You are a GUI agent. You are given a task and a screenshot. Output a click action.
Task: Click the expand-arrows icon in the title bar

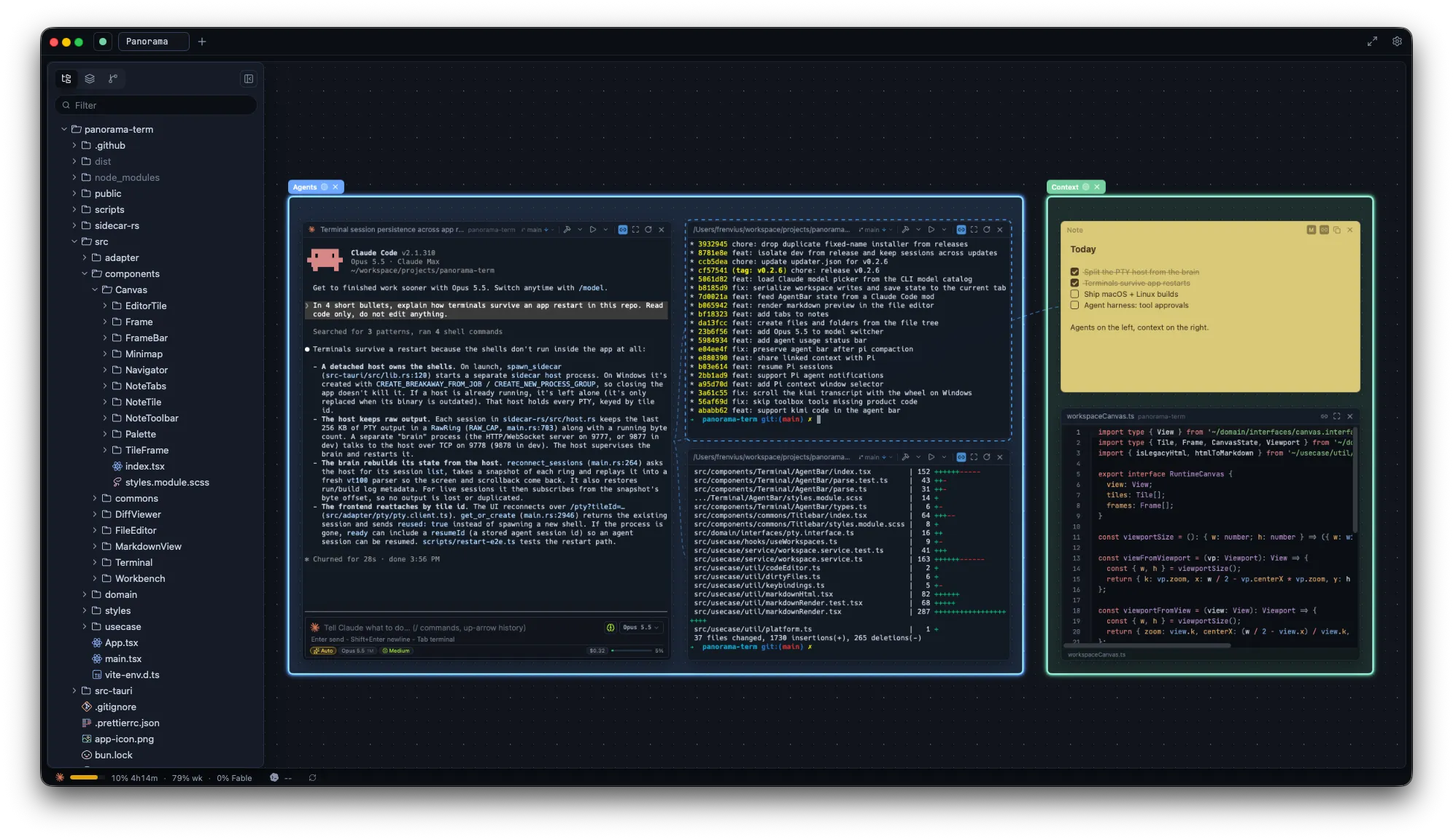click(x=1372, y=42)
